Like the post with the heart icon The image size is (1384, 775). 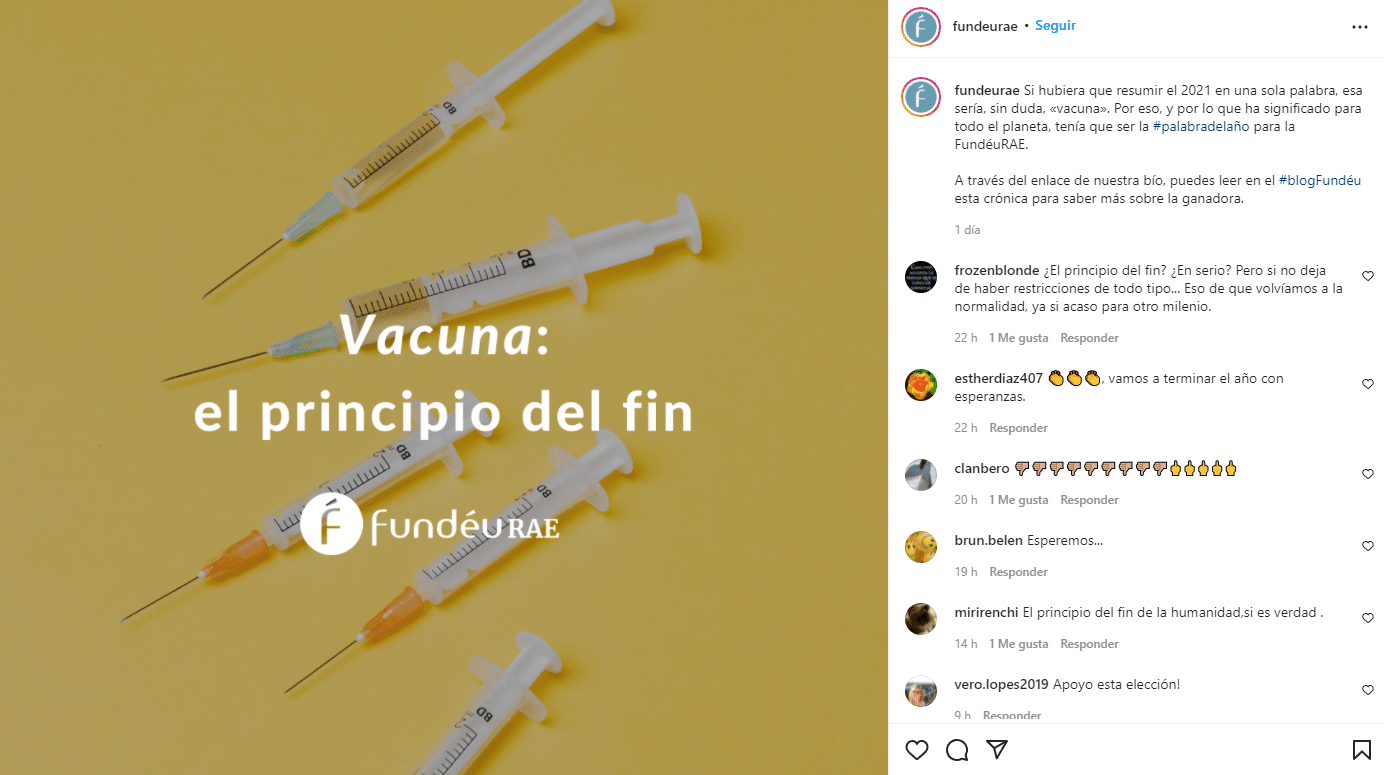(x=916, y=749)
